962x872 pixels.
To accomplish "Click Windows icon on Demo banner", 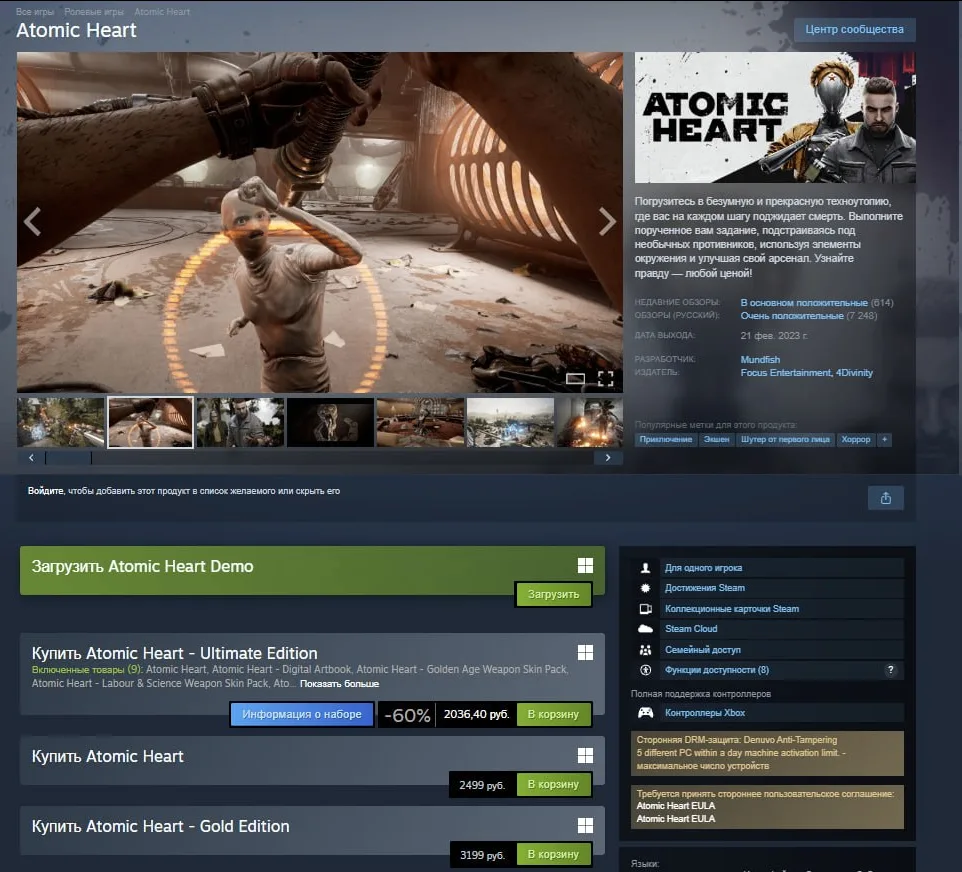I will click(x=585, y=565).
